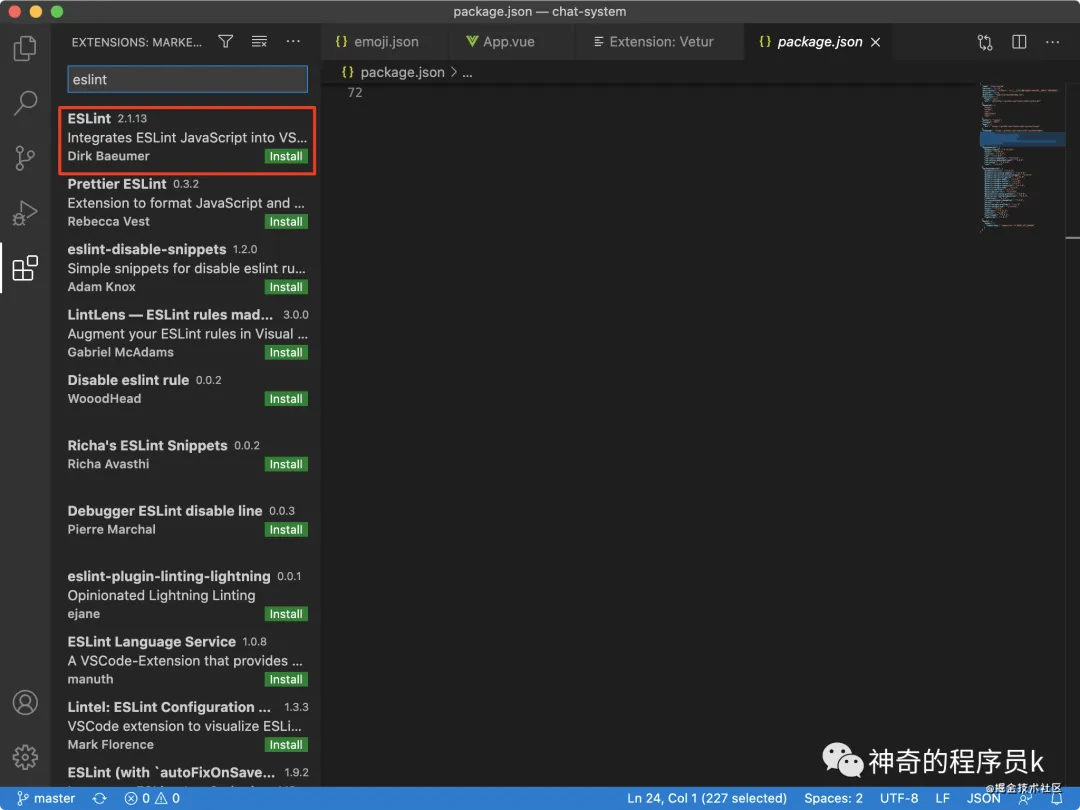
Task: Go to line via Ln 24, Col 1
Action: [x=707, y=798]
